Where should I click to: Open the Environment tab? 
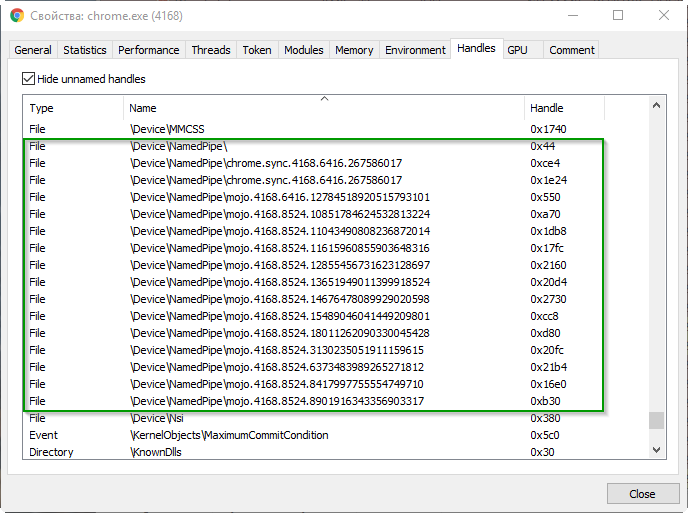[x=415, y=50]
